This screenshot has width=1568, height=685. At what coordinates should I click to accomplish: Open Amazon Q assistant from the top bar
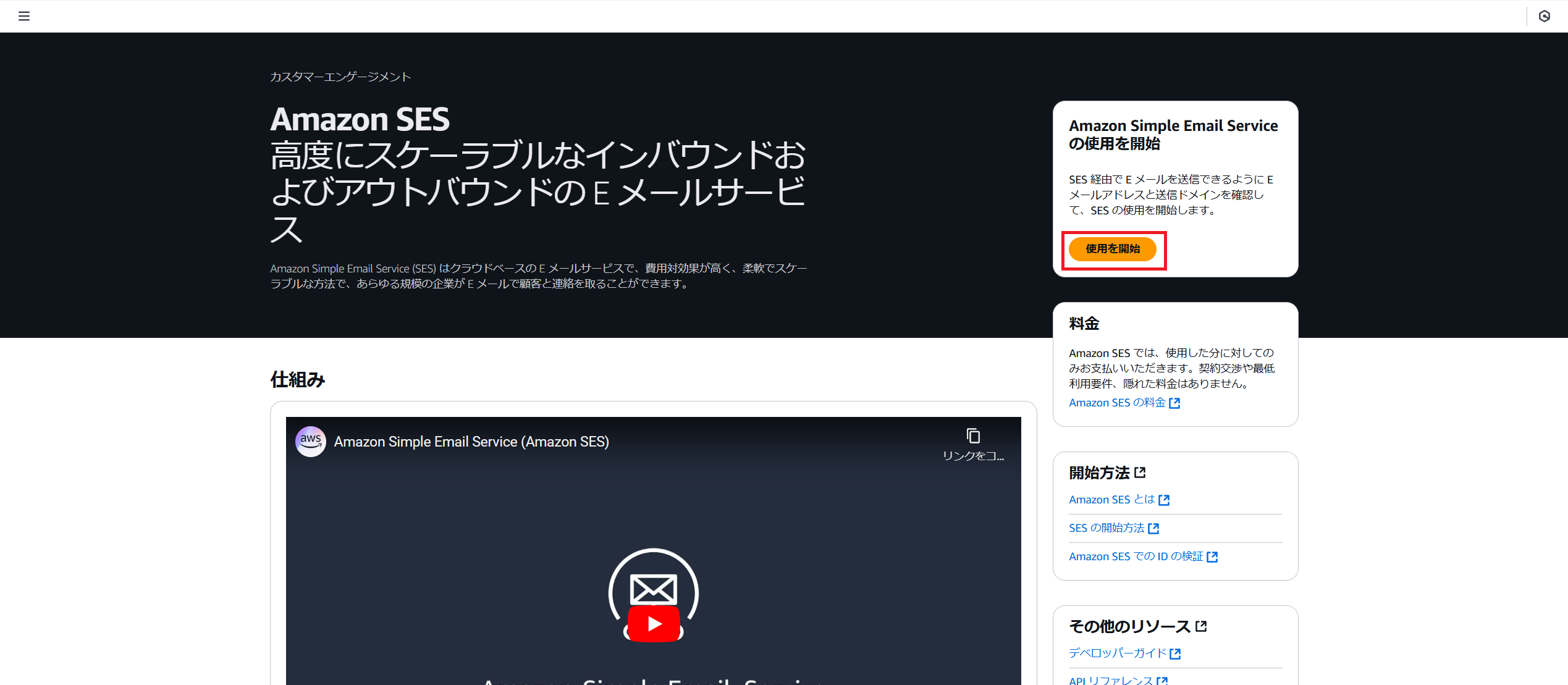coord(1545,17)
